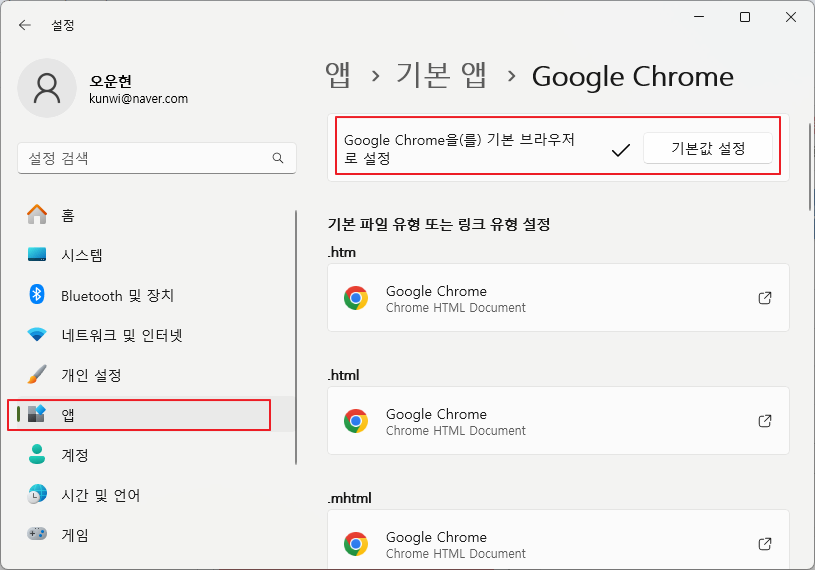Click the sidebar navigation scrollbar
Viewport: 815px width, 570px height.
(x=296, y=338)
